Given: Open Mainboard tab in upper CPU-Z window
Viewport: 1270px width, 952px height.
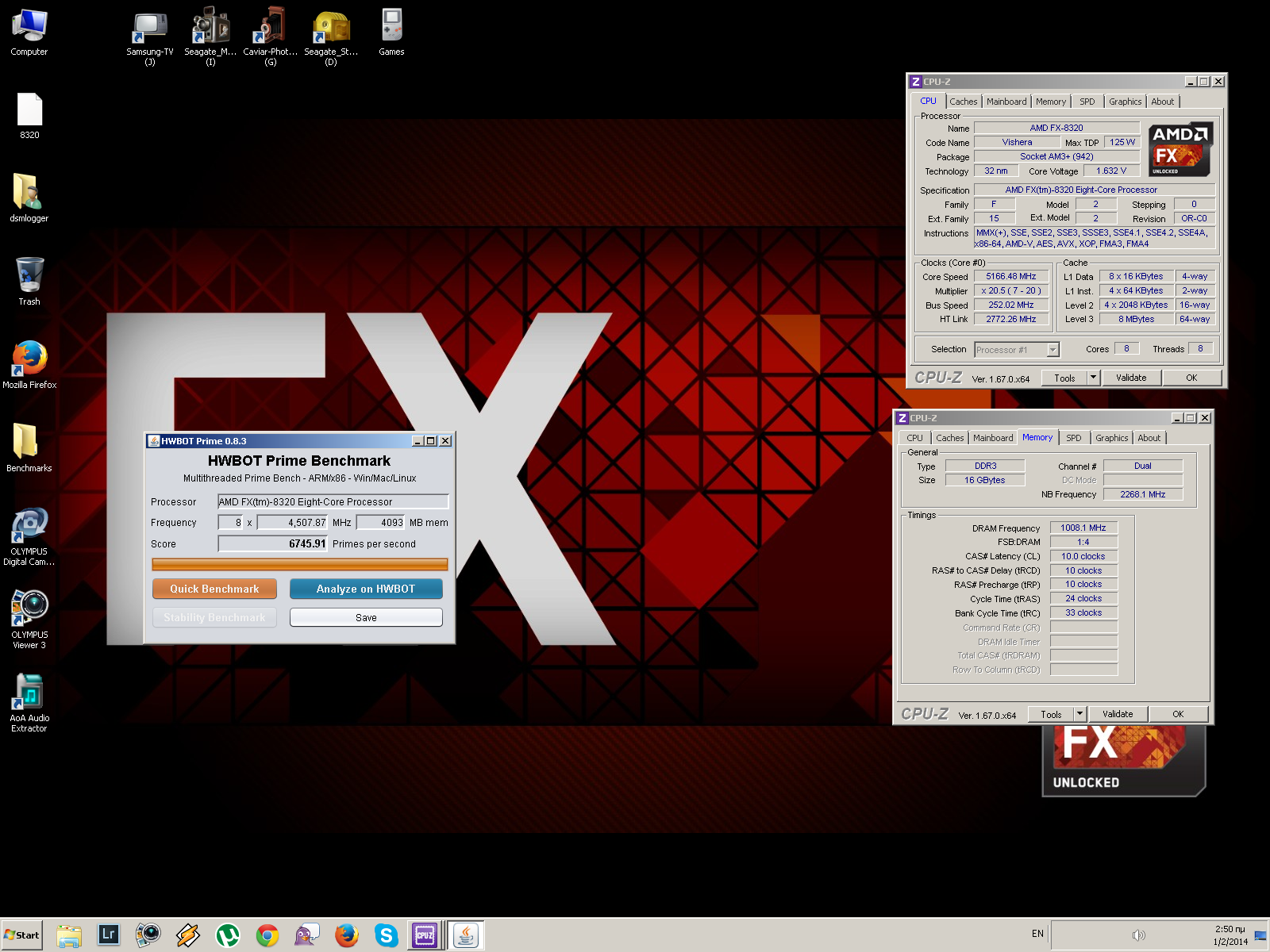Looking at the screenshot, I should click(x=1006, y=102).
